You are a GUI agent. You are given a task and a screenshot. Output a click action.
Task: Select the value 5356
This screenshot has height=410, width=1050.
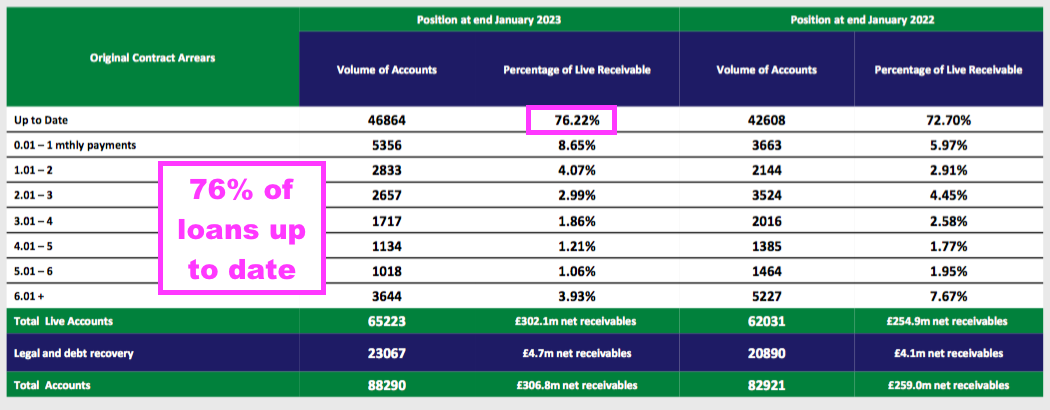387,145
